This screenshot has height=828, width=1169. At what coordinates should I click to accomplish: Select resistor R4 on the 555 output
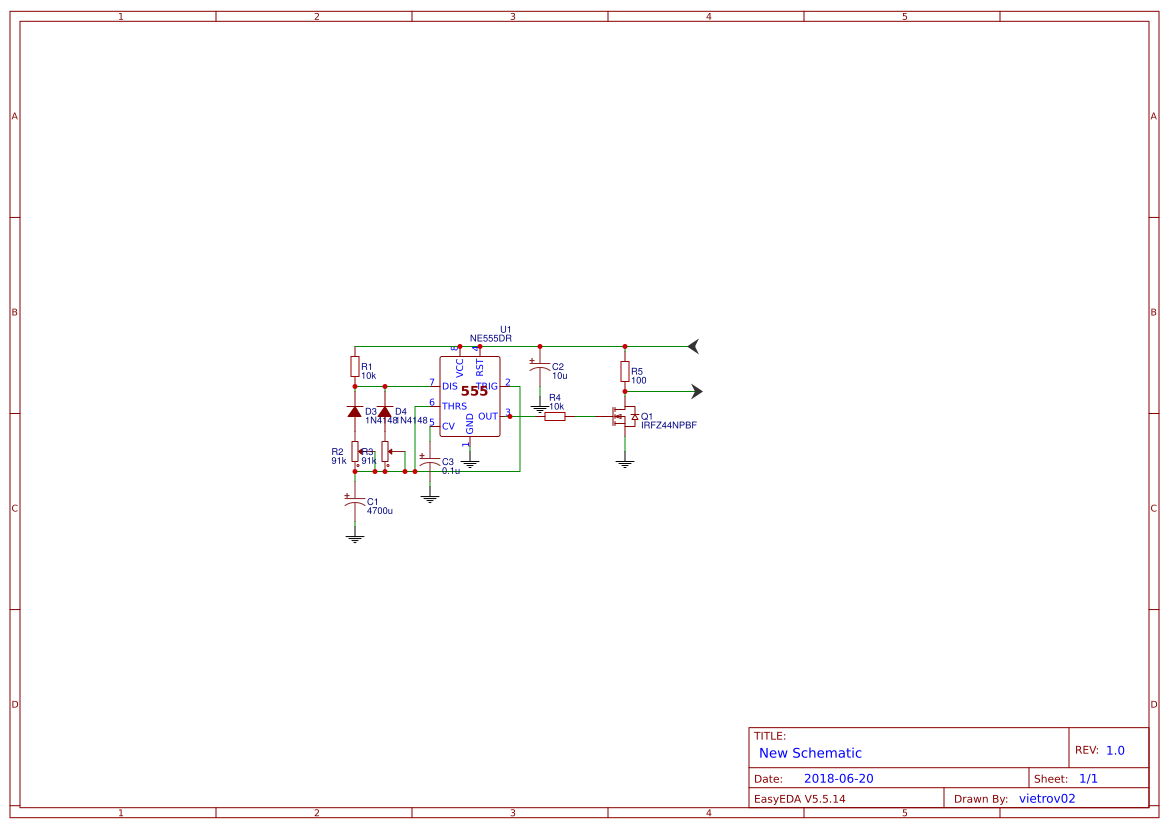click(555, 416)
